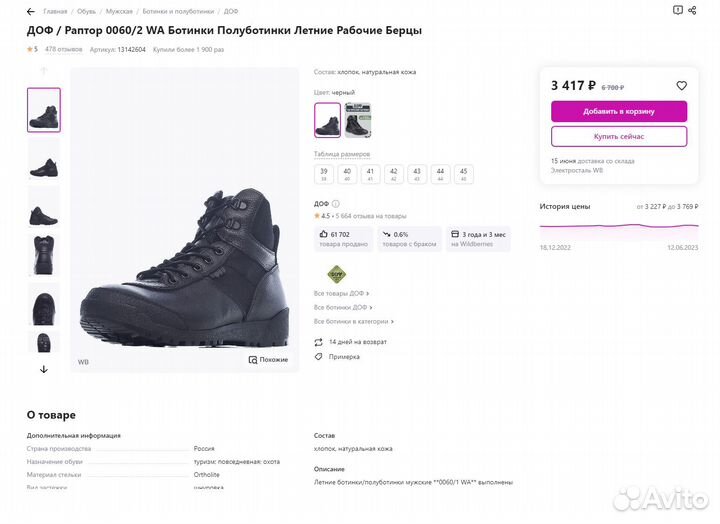Viewport: 720px width, 524px height.
Task: Expand Все ботинки ДОФ link
Action: (x=343, y=308)
